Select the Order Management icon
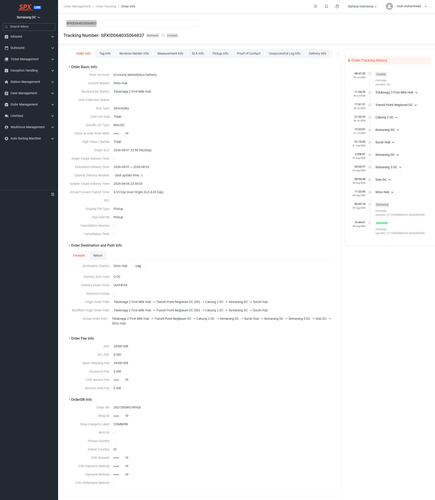 click(6, 105)
